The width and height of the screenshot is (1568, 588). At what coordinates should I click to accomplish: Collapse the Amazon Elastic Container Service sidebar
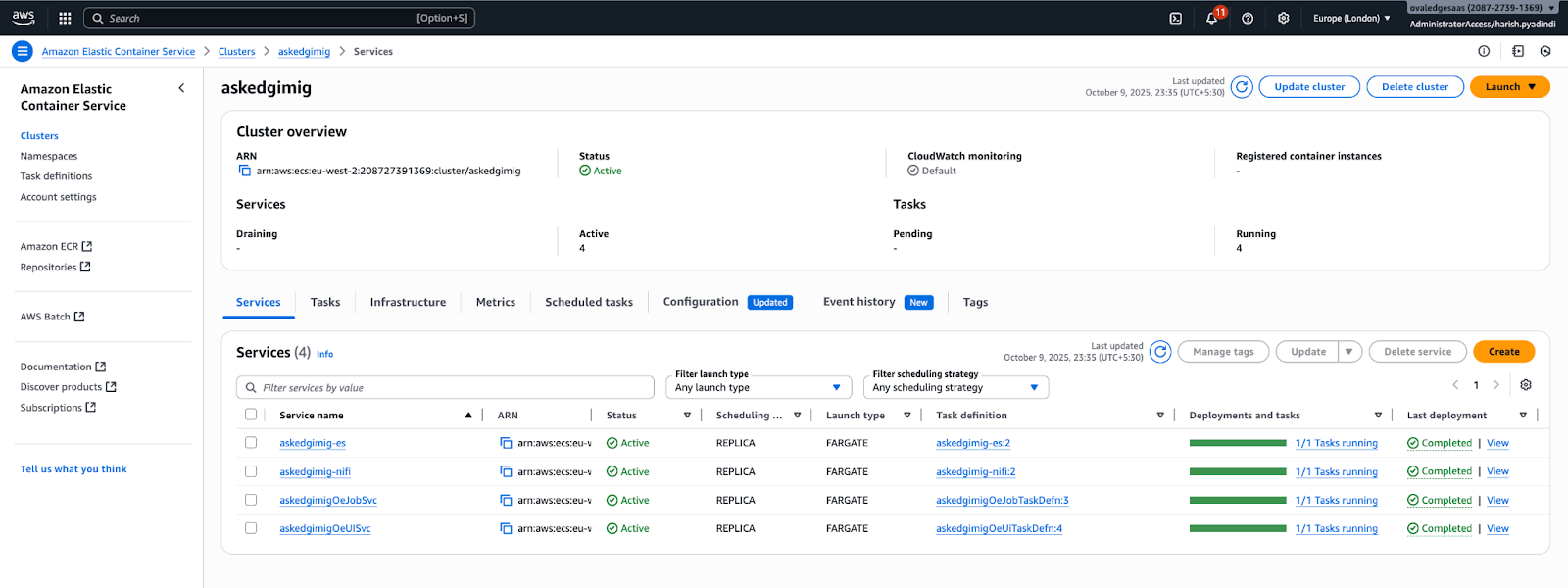click(181, 88)
